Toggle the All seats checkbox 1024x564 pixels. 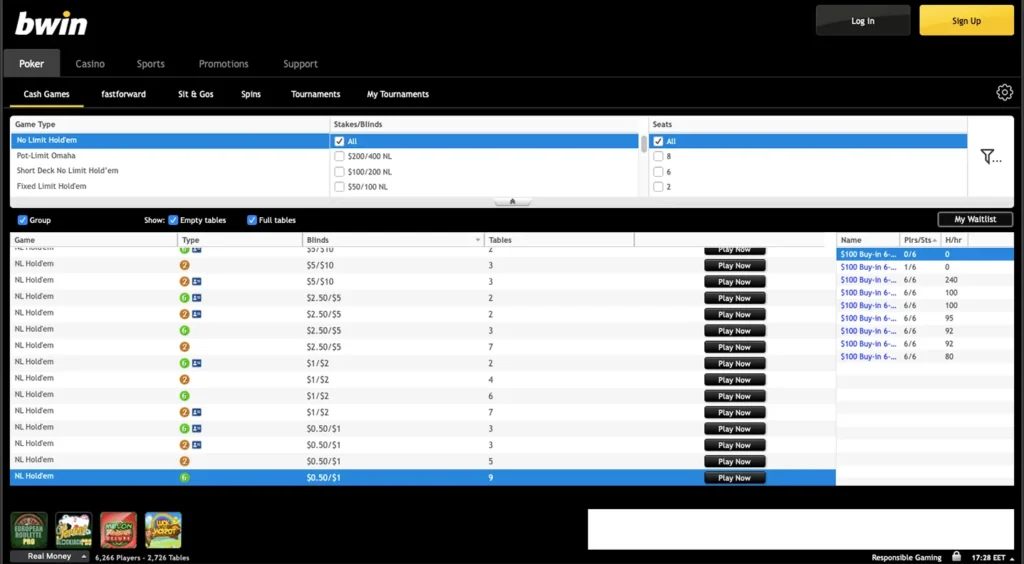click(x=658, y=141)
